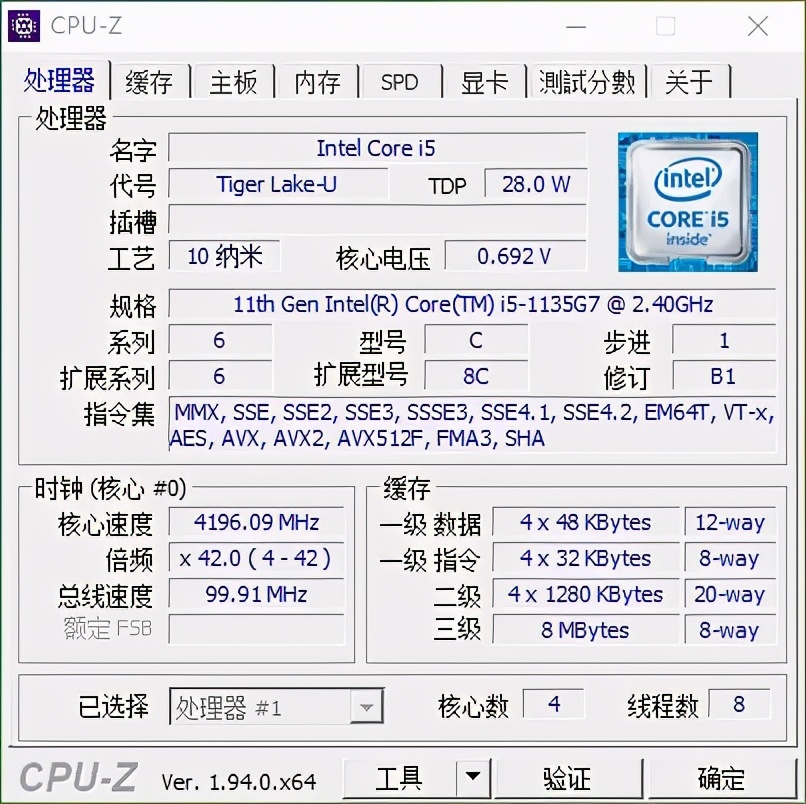
Task: Open the 关于 tab
Action: [x=689, y=82]
